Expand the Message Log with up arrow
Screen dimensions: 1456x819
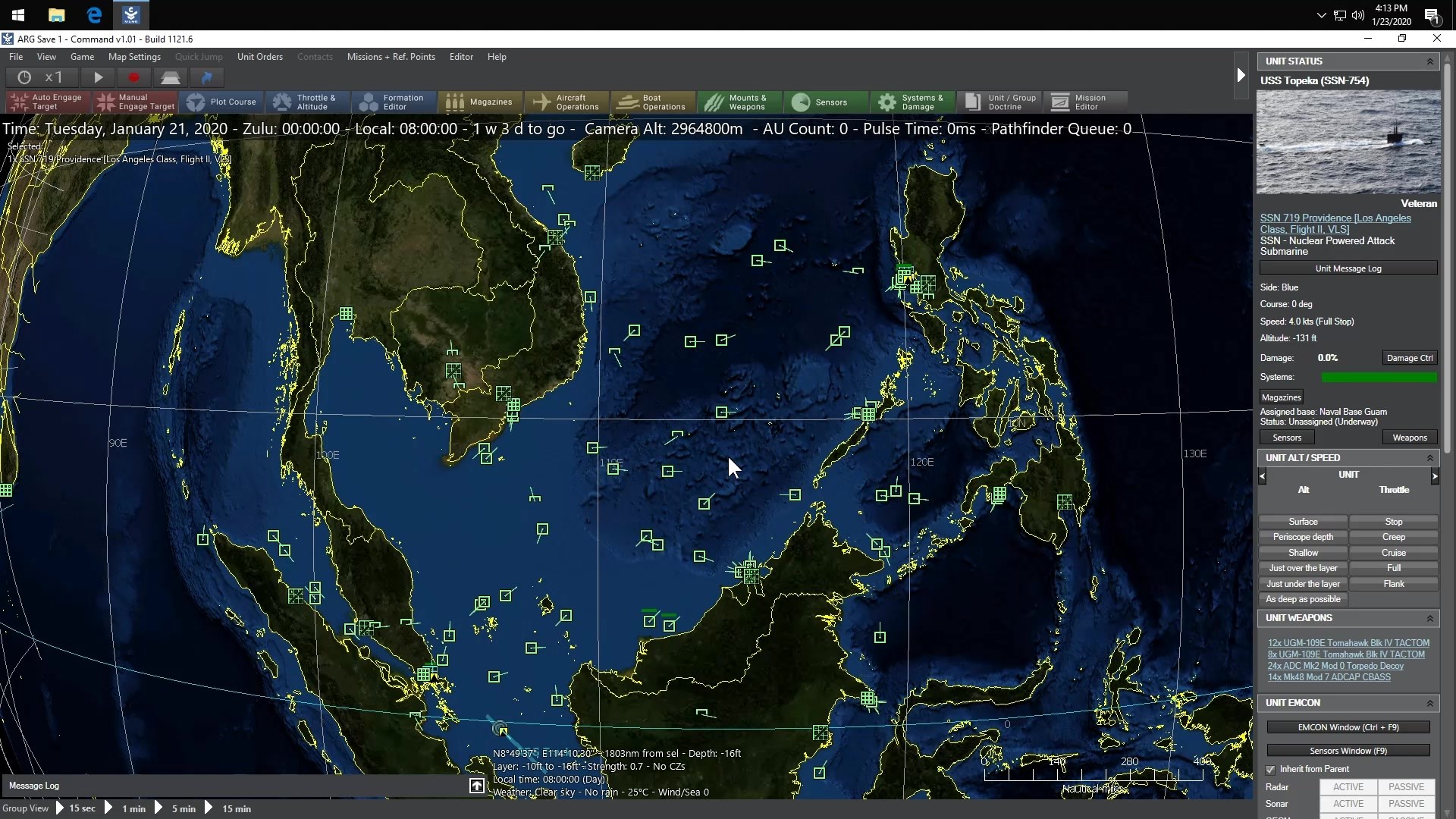click(x=476, y=786)
